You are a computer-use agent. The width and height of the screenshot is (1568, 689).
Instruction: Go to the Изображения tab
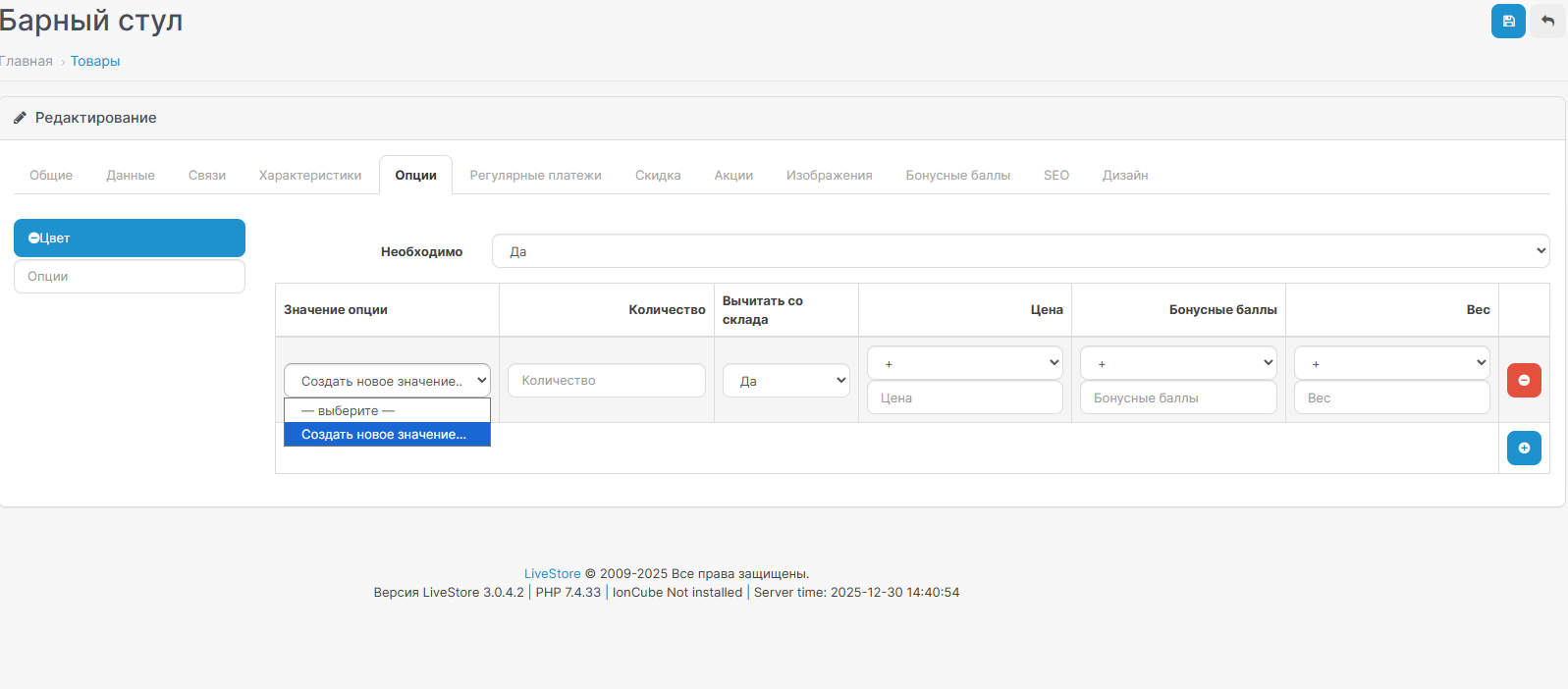click(829, 176)
